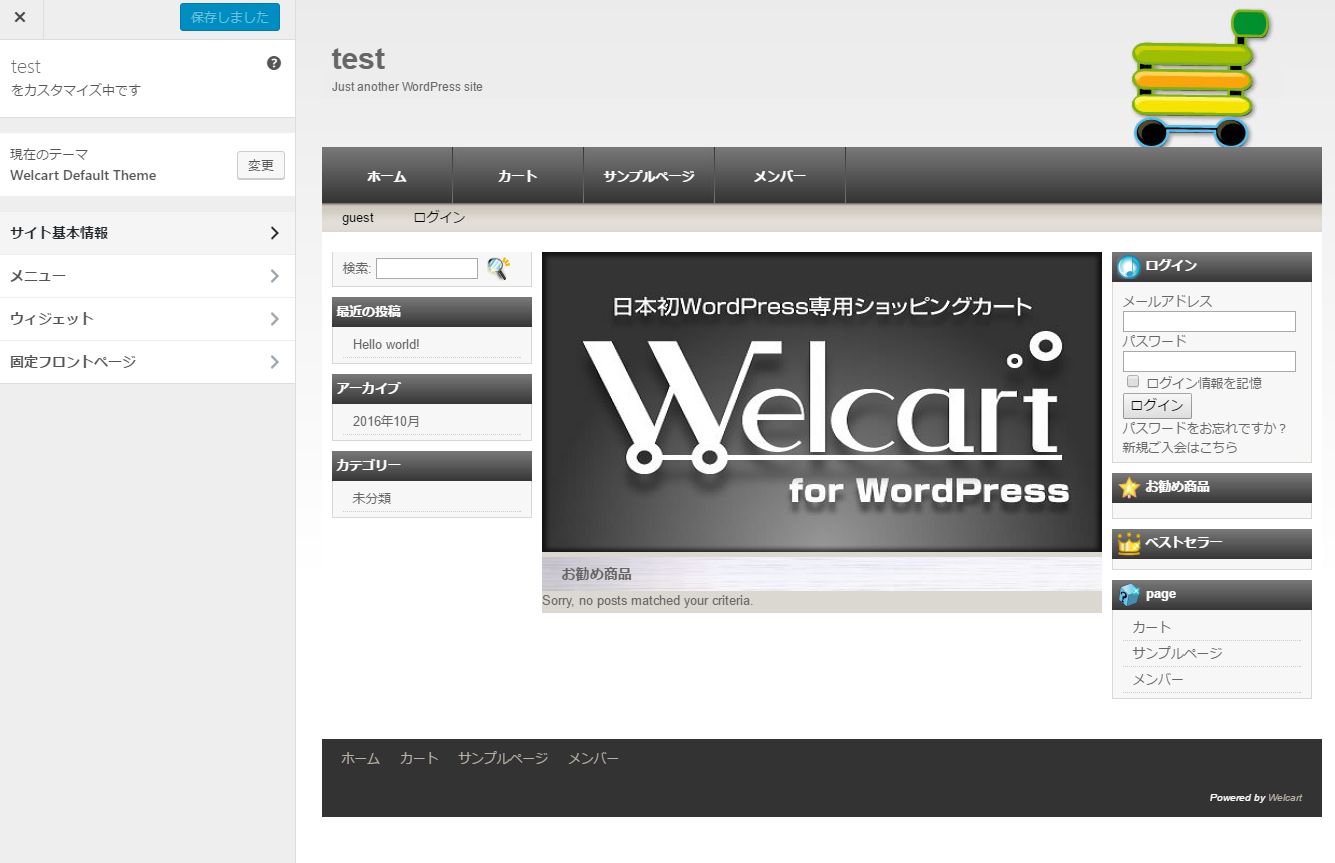The image size is (1335, 863).
Task: Expand the サイト基本情報 section
Action: coord(147,233)
